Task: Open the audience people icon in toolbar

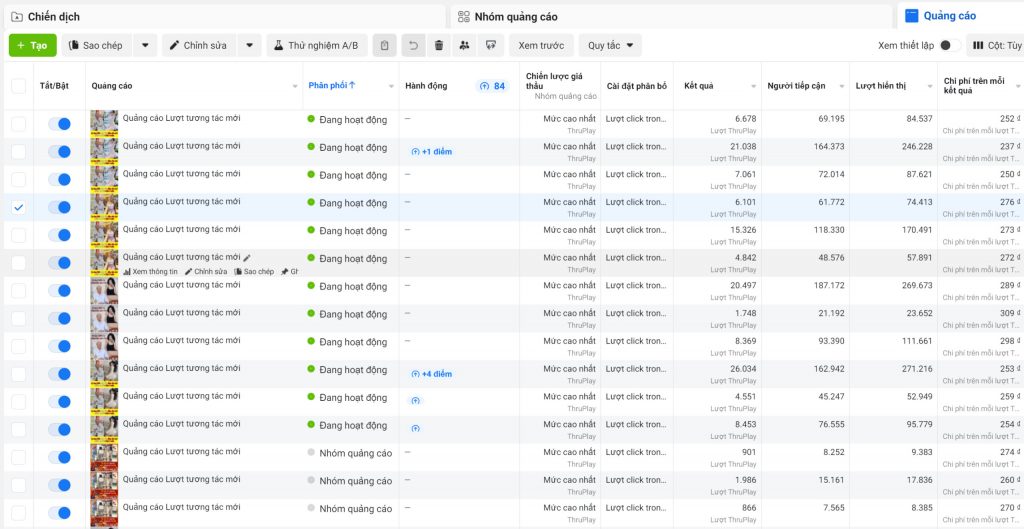Action: click(464, 46)
